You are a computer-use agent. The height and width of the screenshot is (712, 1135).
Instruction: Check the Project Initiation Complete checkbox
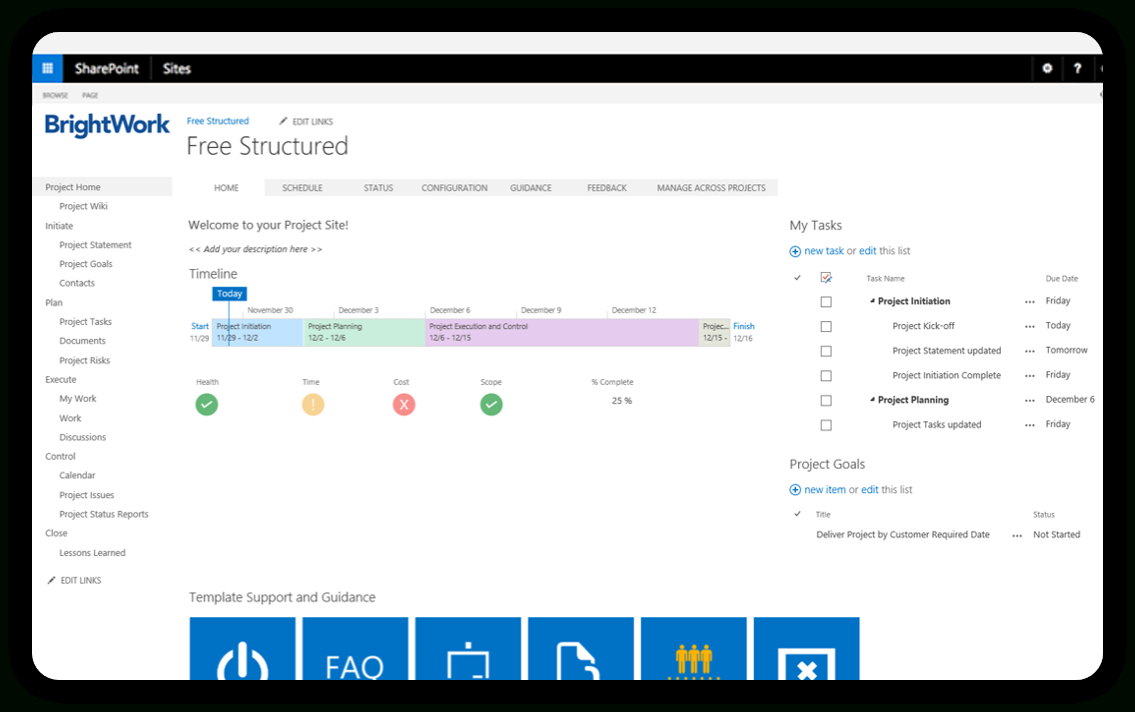pos(826,376)
